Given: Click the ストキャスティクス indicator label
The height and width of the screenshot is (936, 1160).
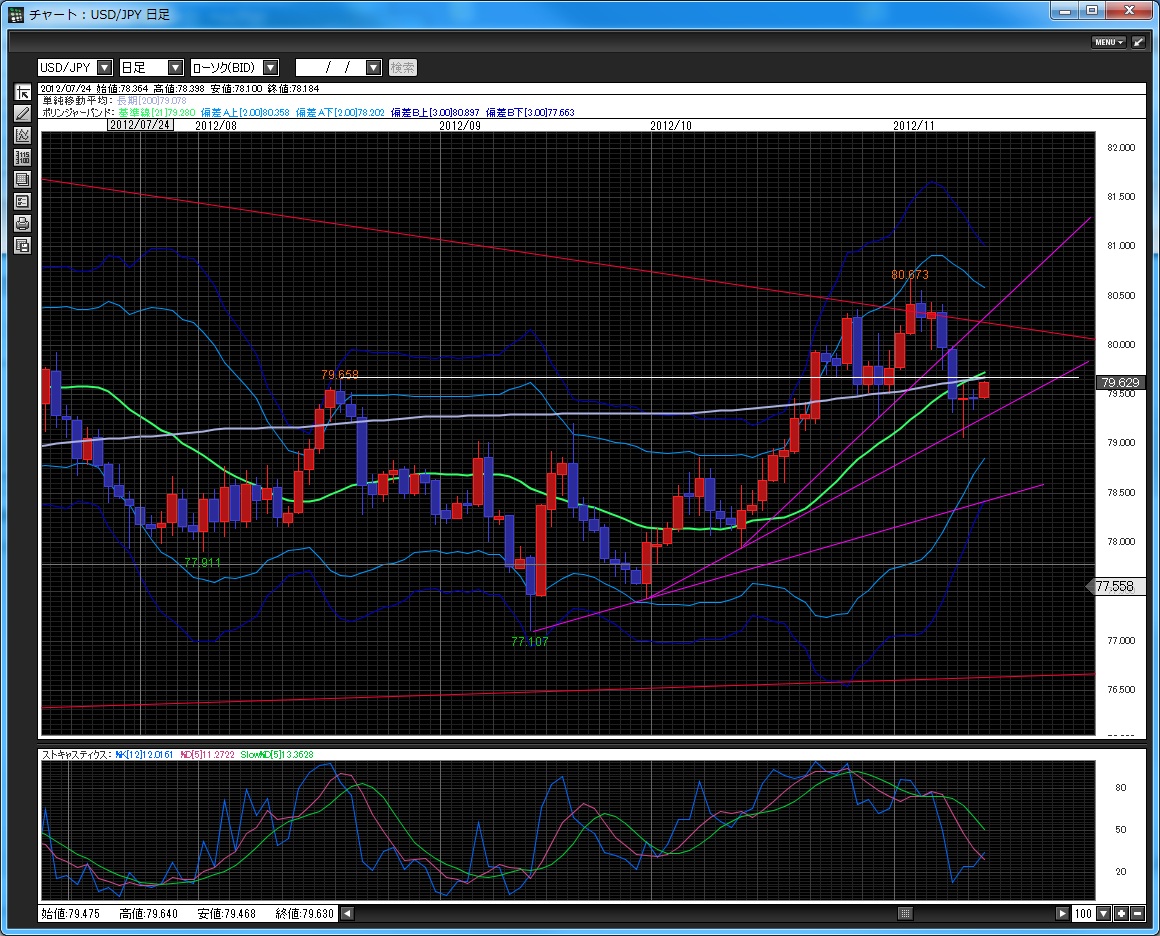Looking at the screenshot, I should pos(76,755).
